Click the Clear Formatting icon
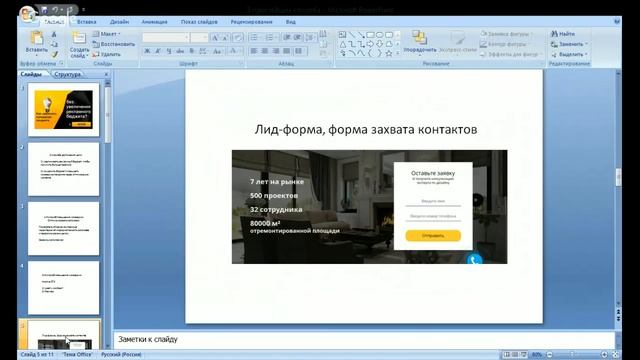This screenshot has height=360, width=640. click(x=238, y=38)
